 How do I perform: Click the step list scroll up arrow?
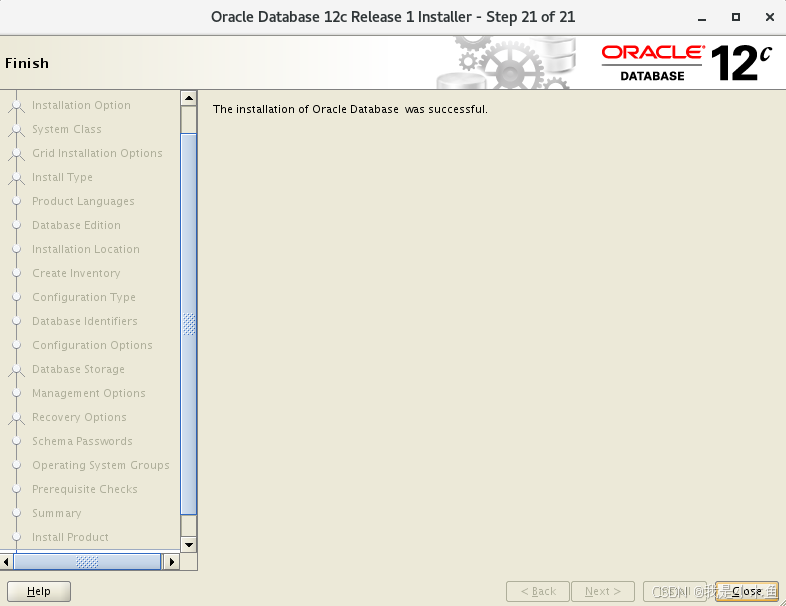[x=188, y=98]
